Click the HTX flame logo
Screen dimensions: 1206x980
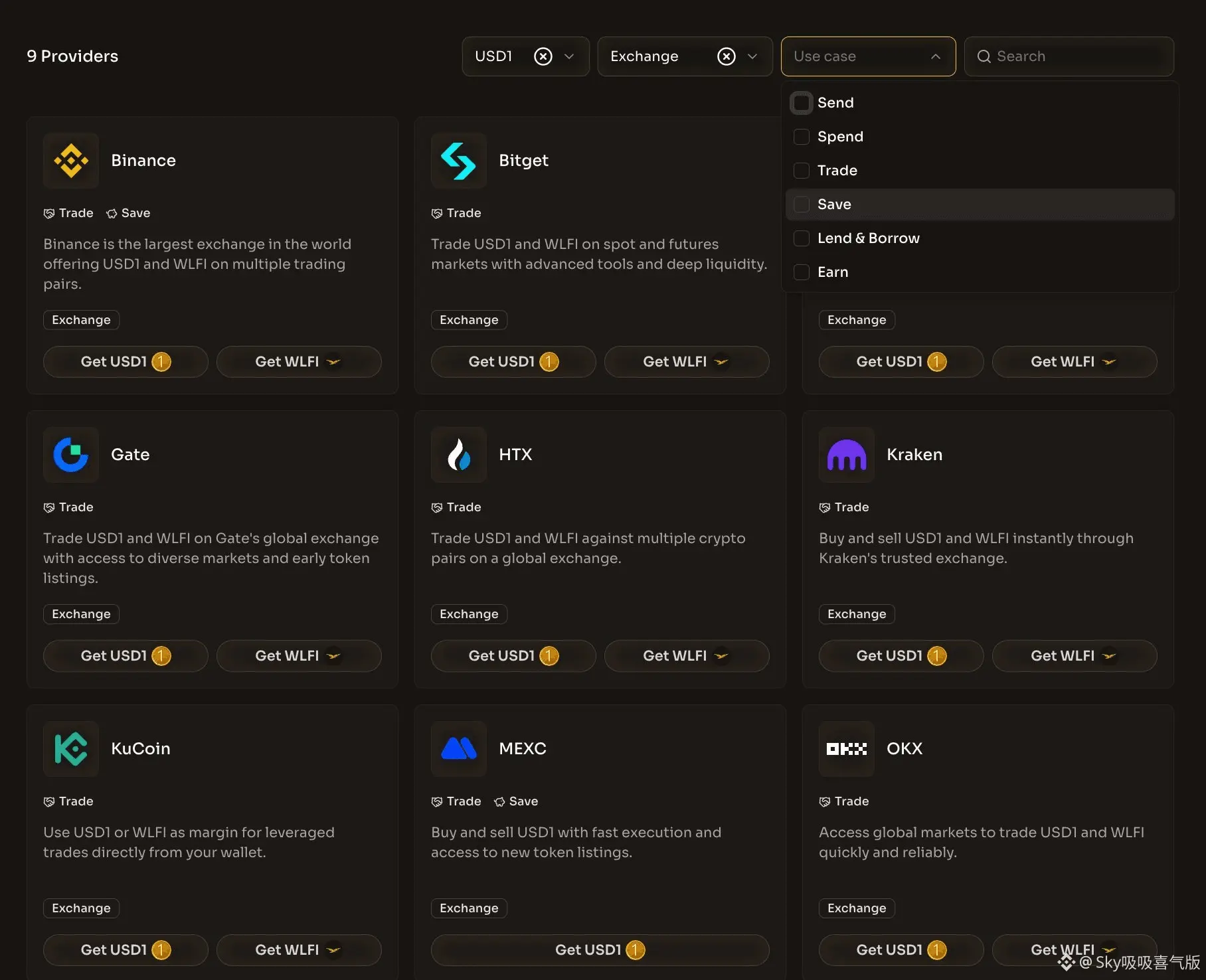tap(458, 455)
